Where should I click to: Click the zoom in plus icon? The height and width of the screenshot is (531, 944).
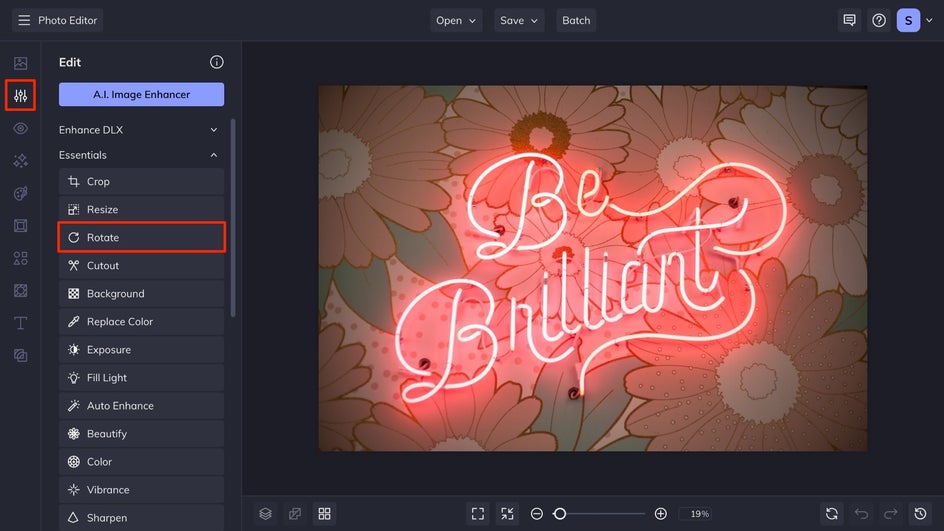coord(660,514)
